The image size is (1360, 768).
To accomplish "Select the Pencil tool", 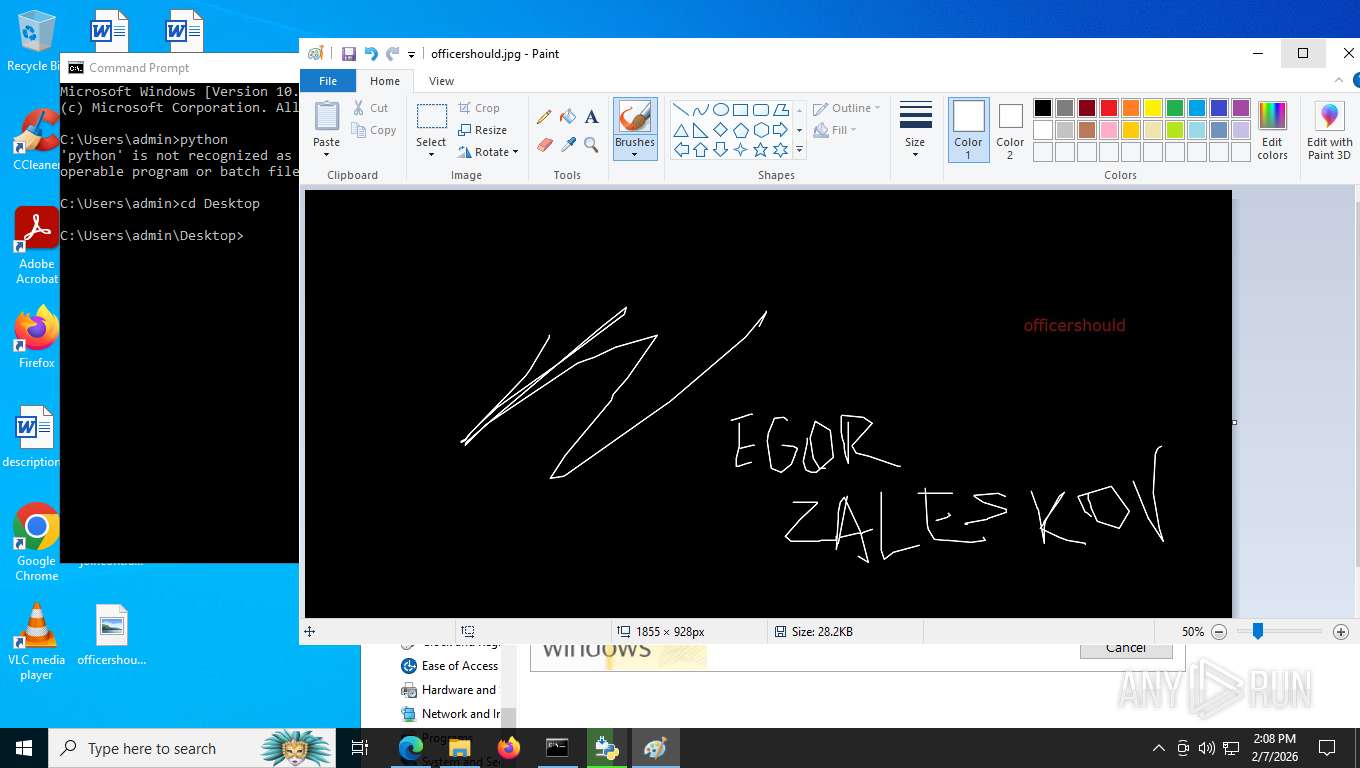I will click(x=544, y=117).
